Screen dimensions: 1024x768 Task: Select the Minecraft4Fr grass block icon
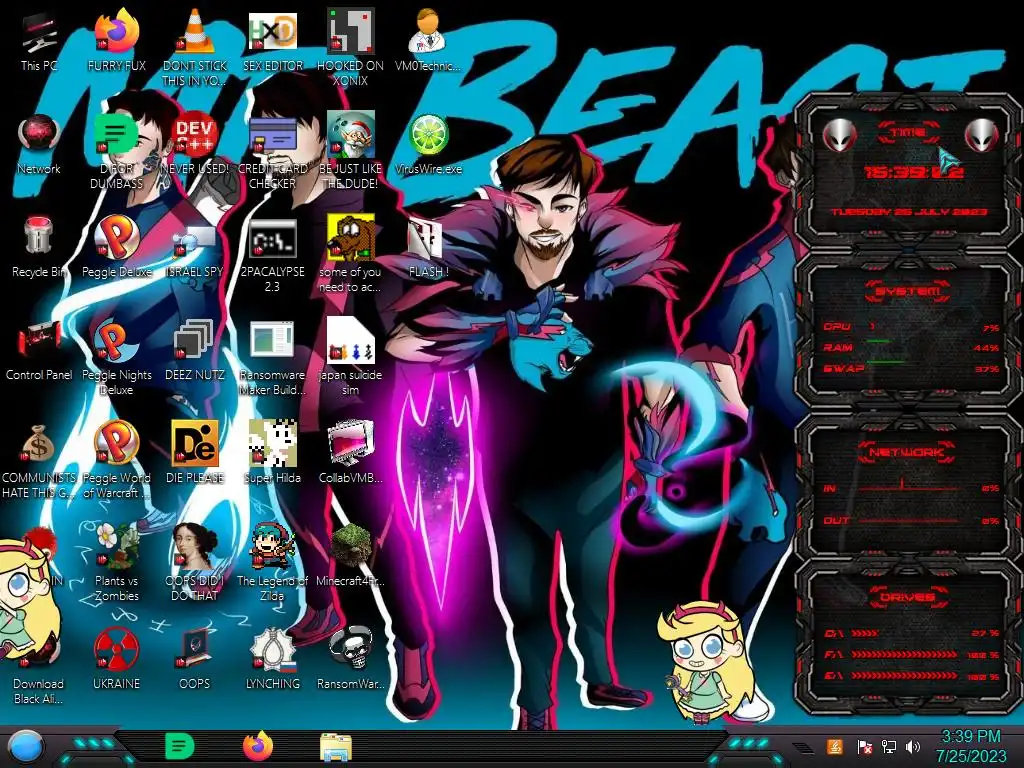tap(351, 554)
